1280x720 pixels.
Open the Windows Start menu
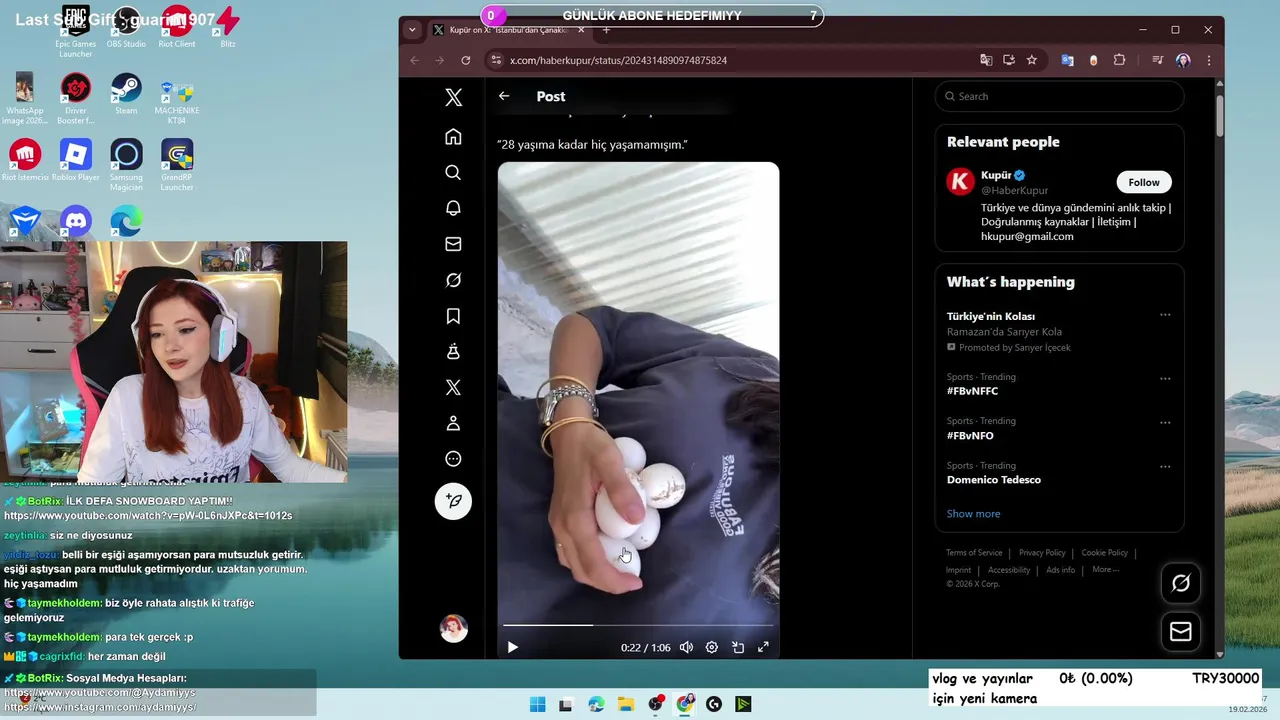[537, 704]
